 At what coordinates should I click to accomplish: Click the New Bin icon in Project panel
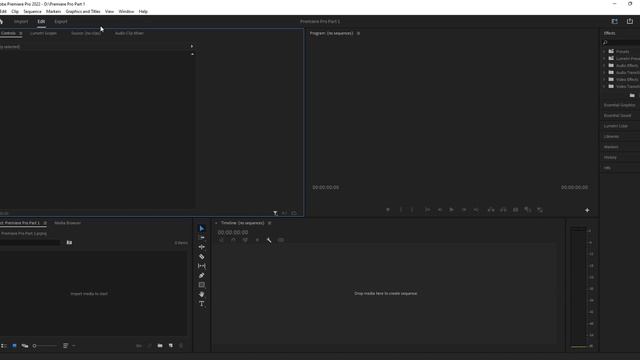click(160, 346)
